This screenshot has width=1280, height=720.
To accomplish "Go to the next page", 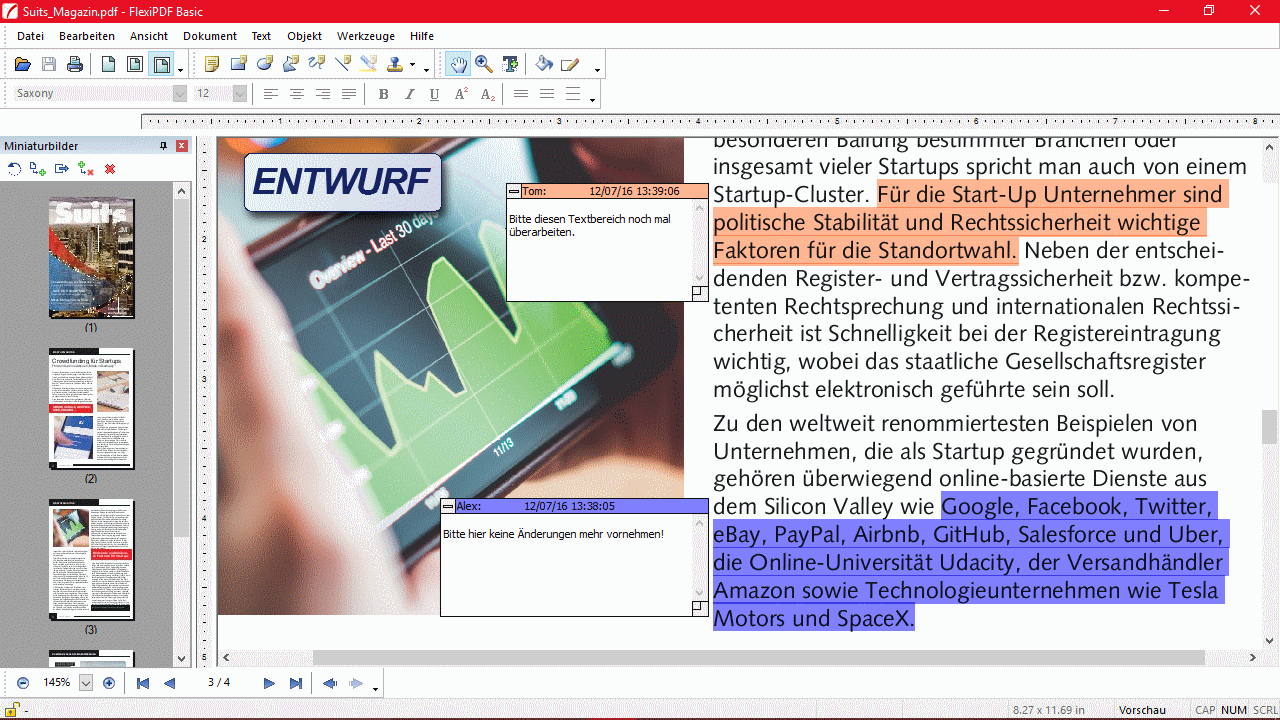I will point(269,683).
